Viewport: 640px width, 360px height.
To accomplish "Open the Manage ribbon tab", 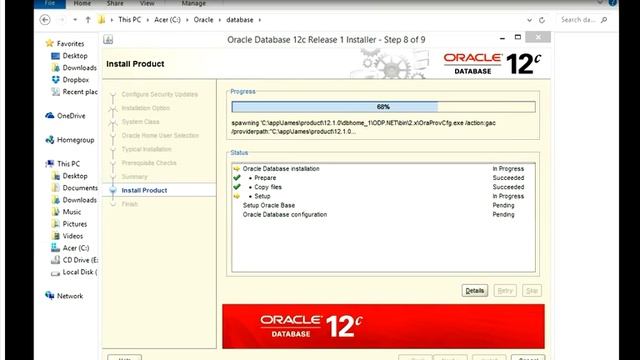I will coord(193,3).
